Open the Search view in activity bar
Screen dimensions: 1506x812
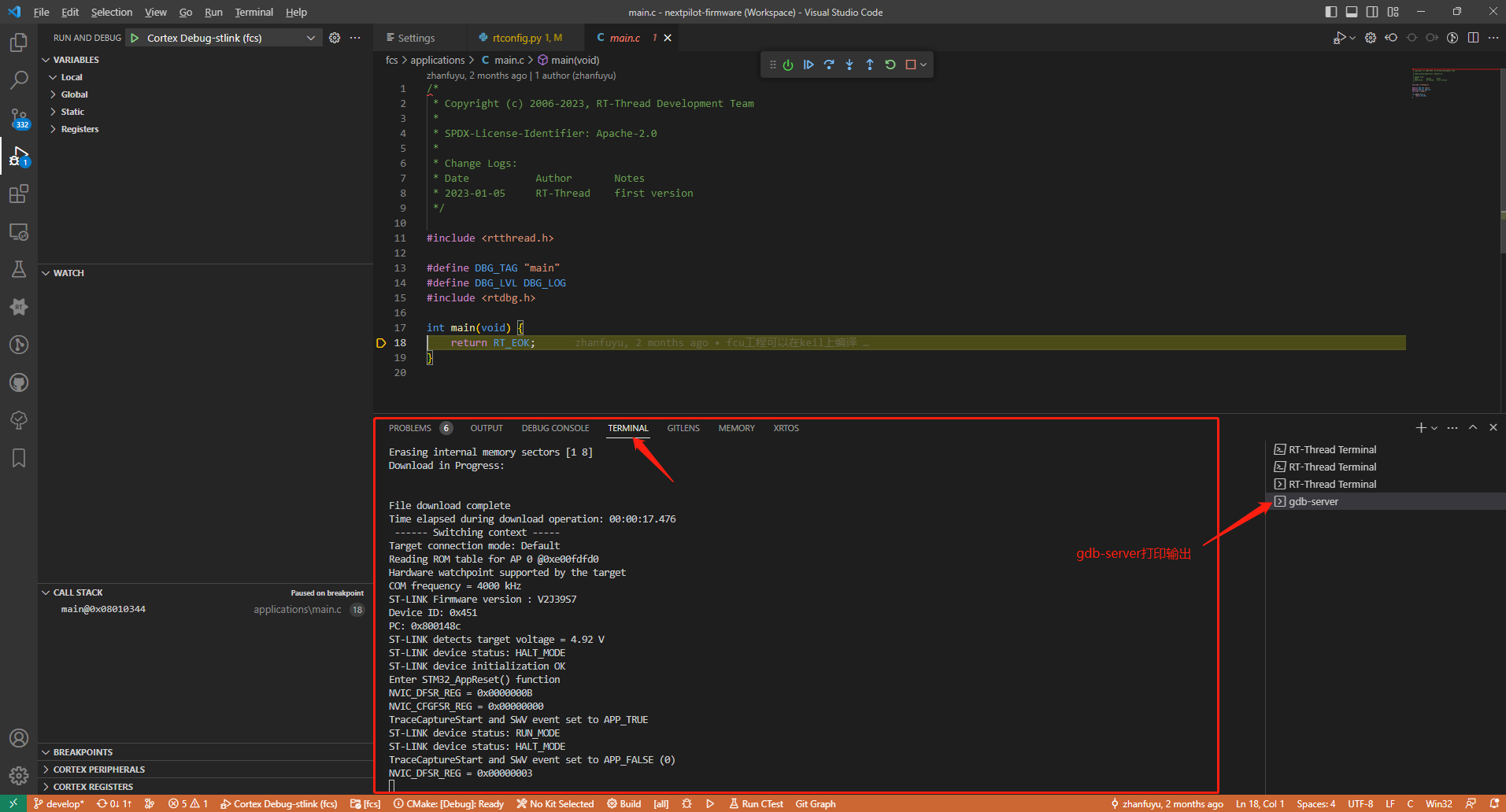[19, 79]
